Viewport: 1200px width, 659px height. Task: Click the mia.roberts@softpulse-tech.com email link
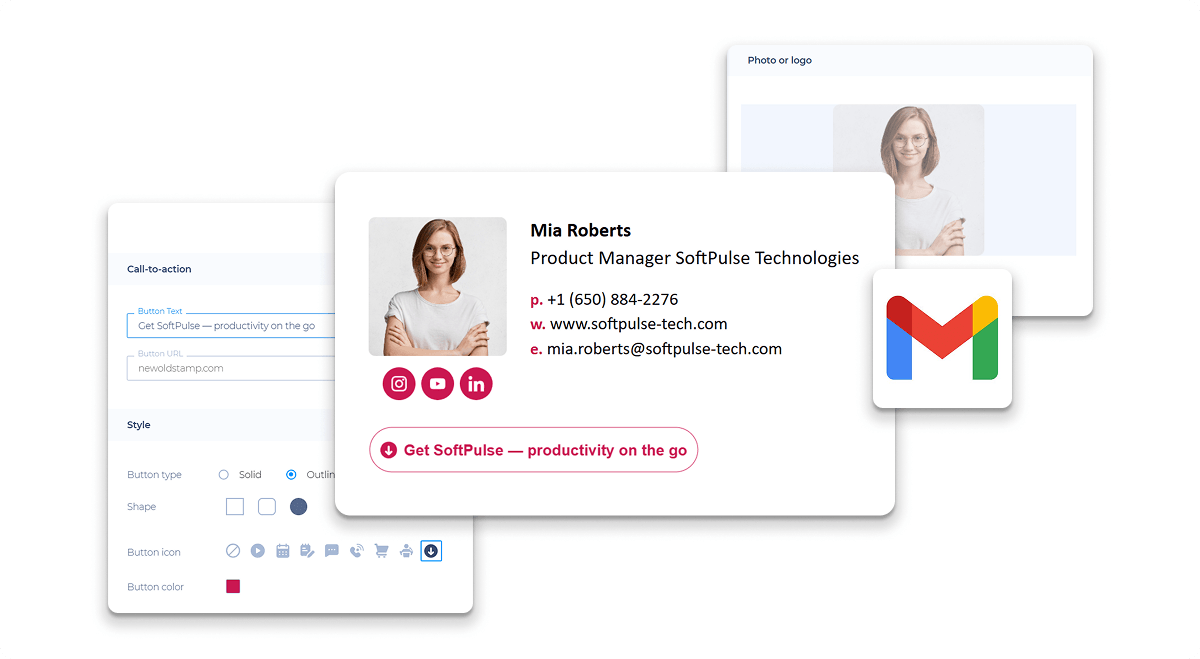click(x=664, y=349)
